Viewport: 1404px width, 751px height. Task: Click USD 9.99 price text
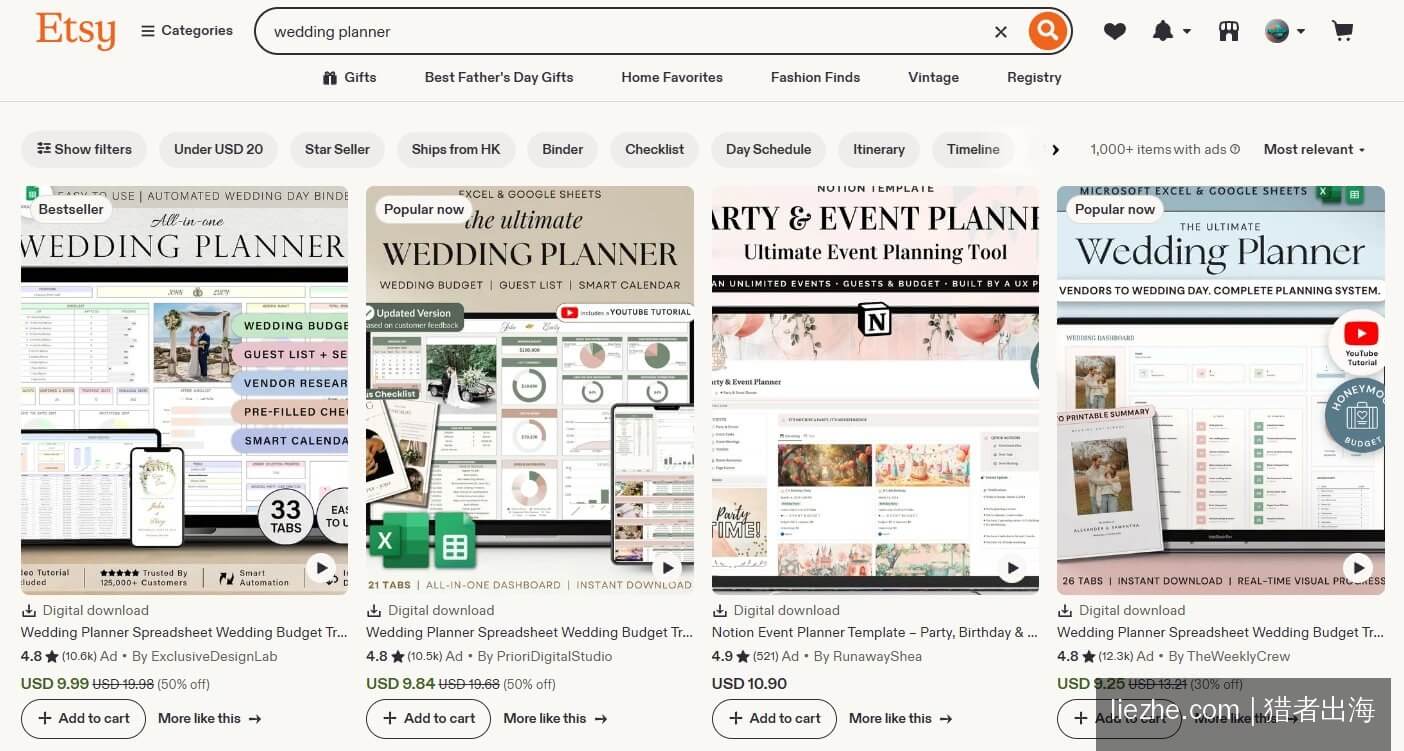pos(54,683)
